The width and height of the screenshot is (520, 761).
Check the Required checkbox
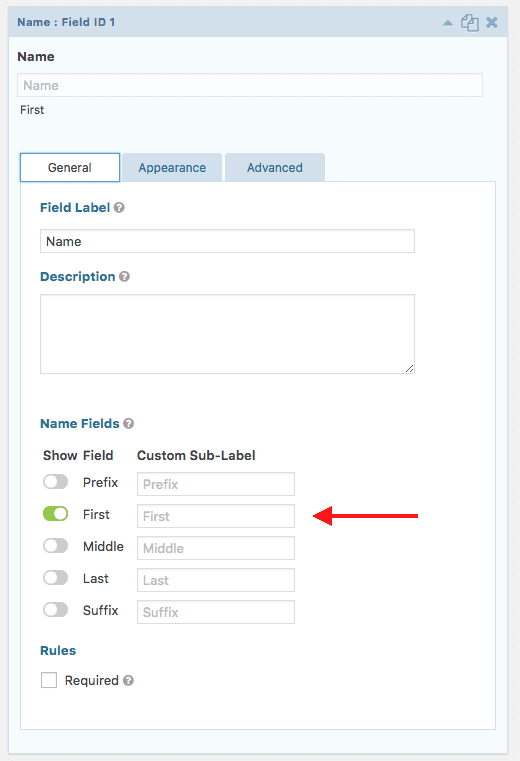tap(49, 680)
